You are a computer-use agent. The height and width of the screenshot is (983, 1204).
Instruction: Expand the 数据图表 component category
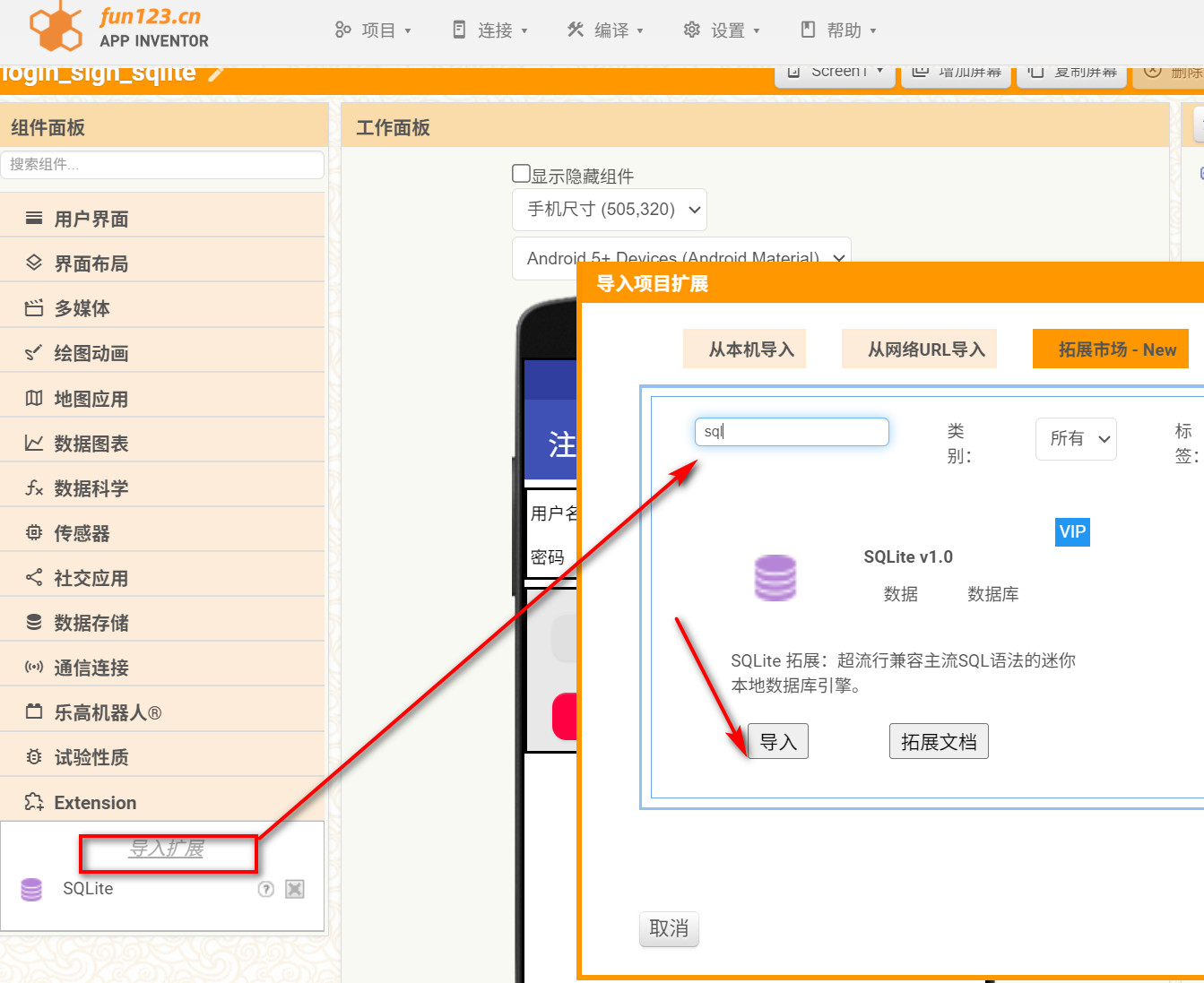point(162,444)
